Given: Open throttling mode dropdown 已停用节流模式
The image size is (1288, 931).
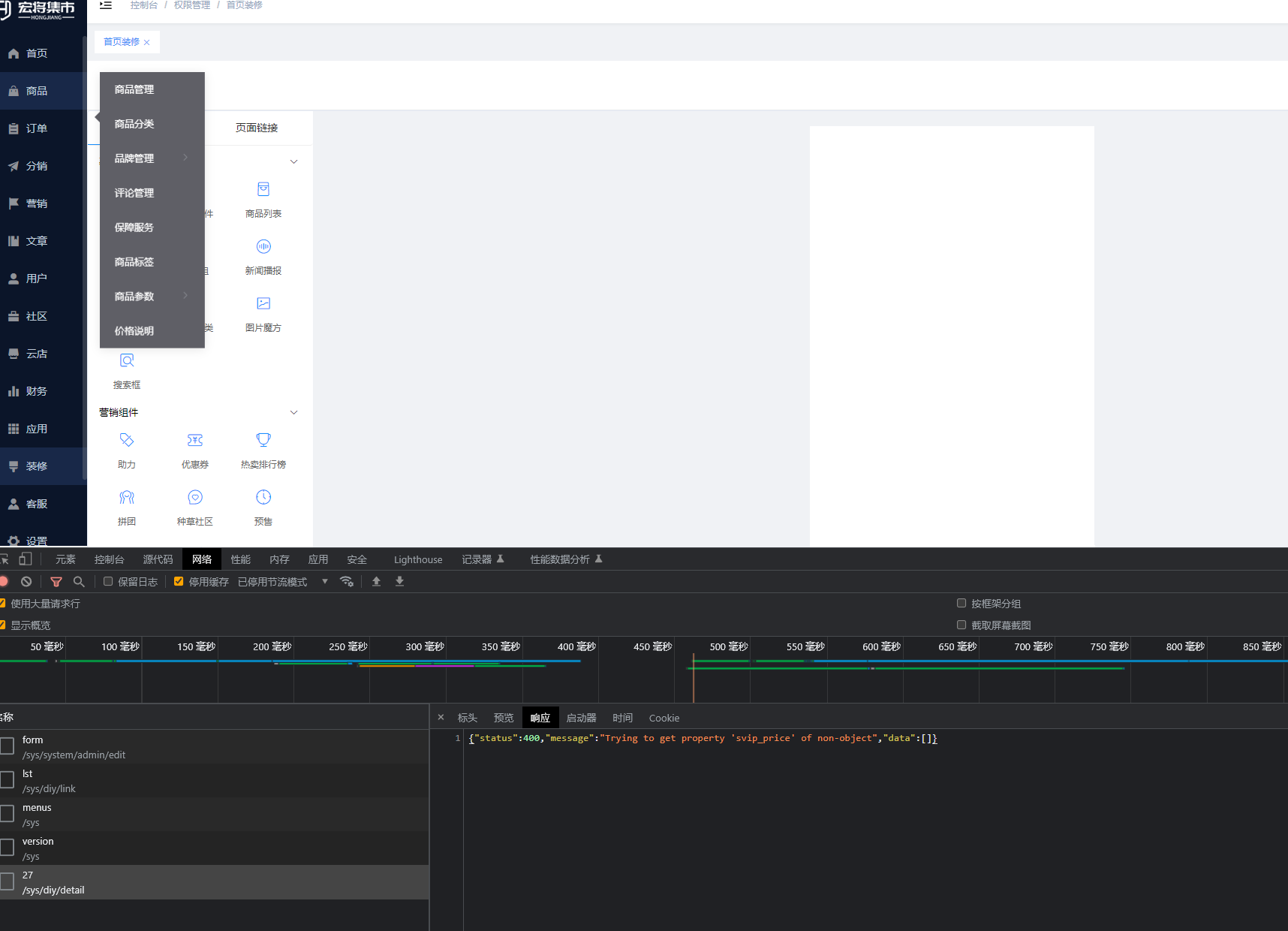Looking at the screenshot, I should [x=283, y=582].
